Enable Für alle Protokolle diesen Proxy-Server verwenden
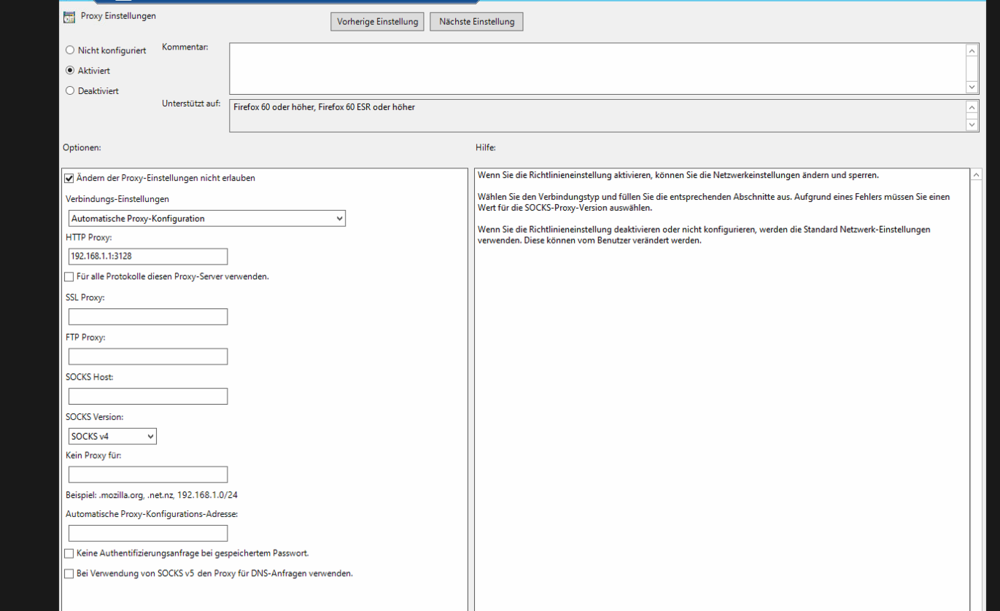 tap(69, 277)
